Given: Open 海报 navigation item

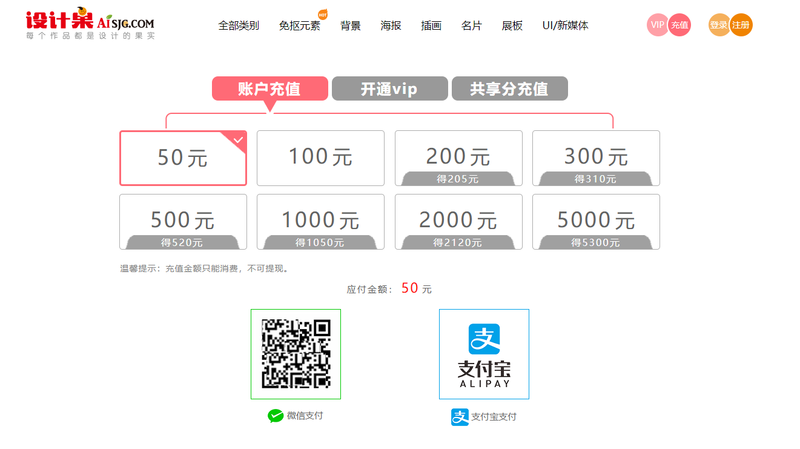Looking at the screenshot, I should tap(391, 26).
